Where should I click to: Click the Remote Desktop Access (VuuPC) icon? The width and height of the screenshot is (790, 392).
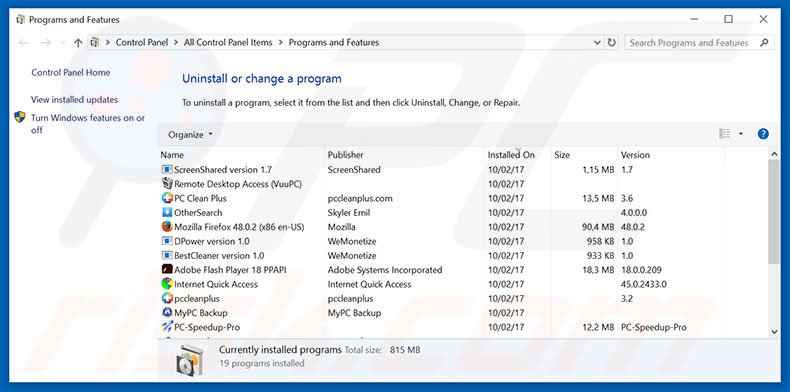pos(167,184)
